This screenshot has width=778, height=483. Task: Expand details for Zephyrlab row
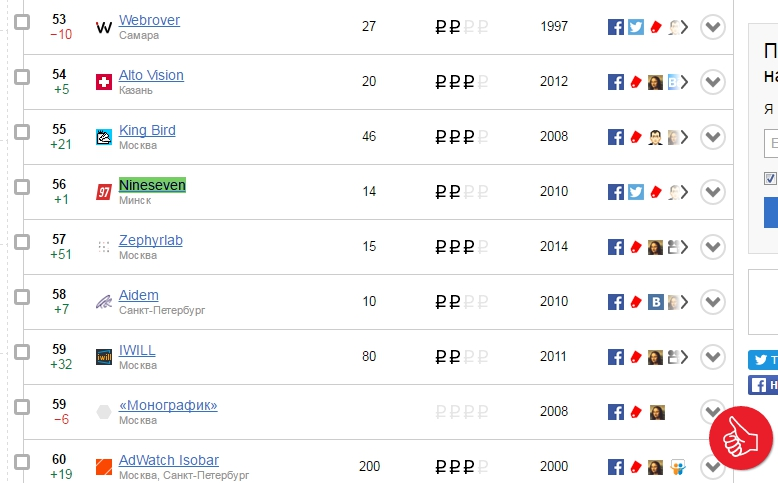pyautogui.click(x=713, y=247)
